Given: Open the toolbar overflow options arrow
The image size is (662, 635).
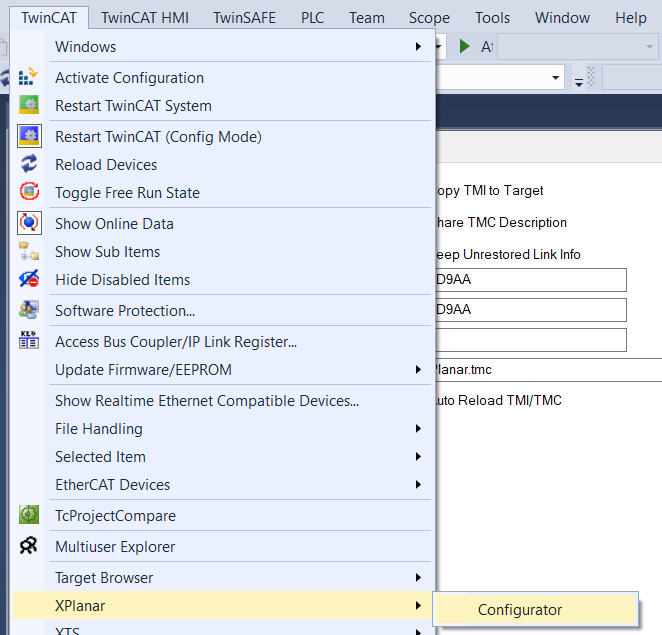Looking at the screenshot, I should (x=579, y=82).
